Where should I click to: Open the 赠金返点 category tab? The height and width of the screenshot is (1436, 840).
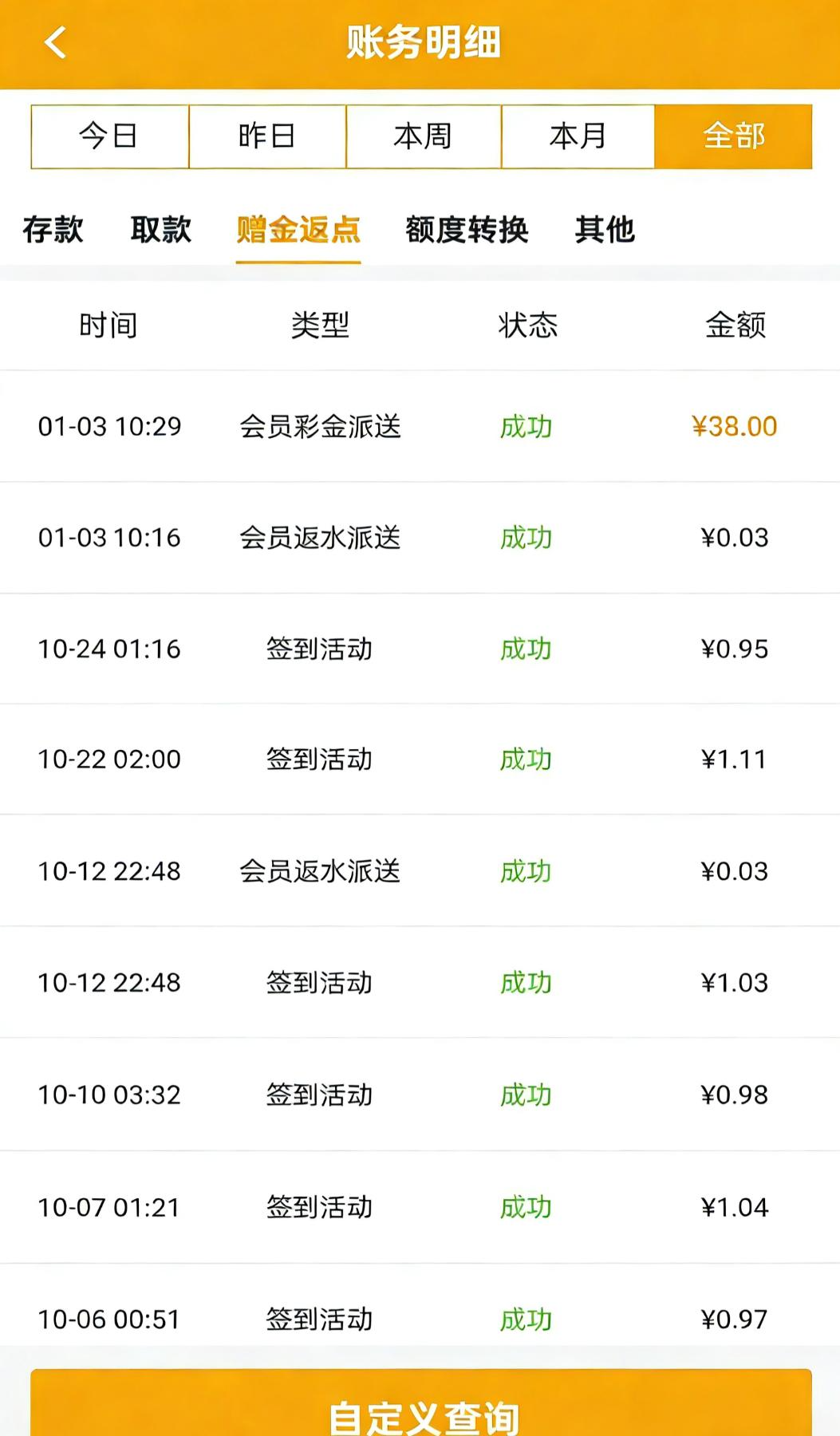click(x=298, y=230)
